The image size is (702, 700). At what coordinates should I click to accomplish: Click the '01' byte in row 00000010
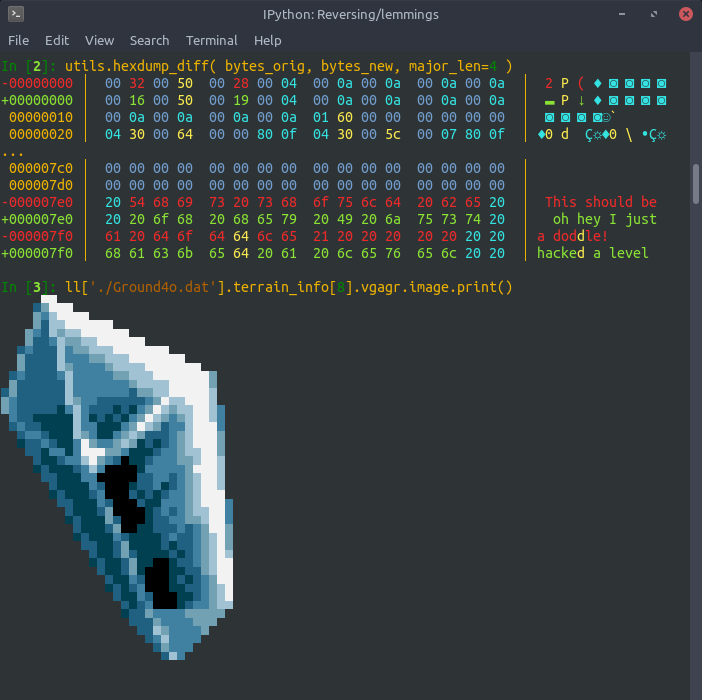click(x=321, y=117)
